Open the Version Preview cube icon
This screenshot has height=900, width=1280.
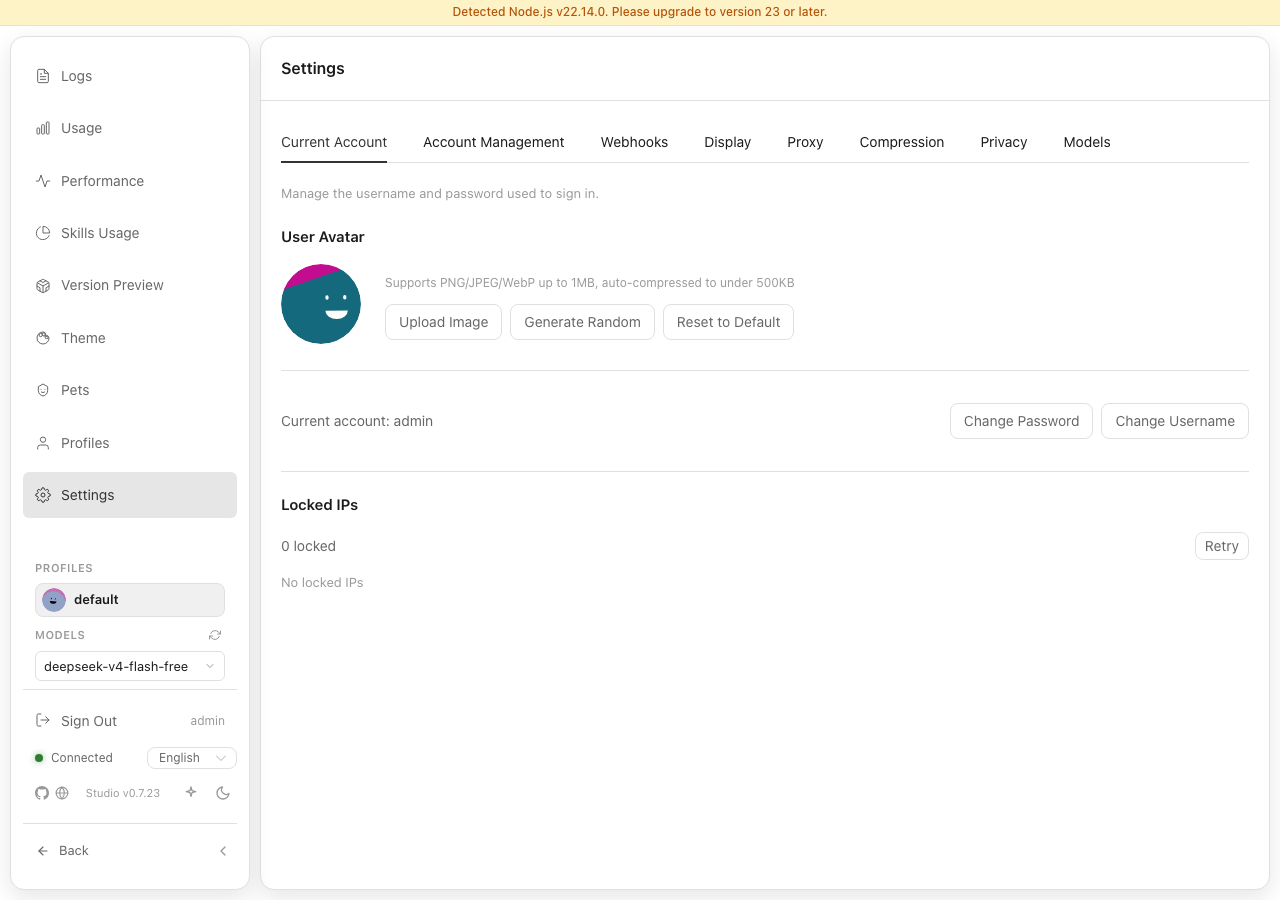click(43, 285)
